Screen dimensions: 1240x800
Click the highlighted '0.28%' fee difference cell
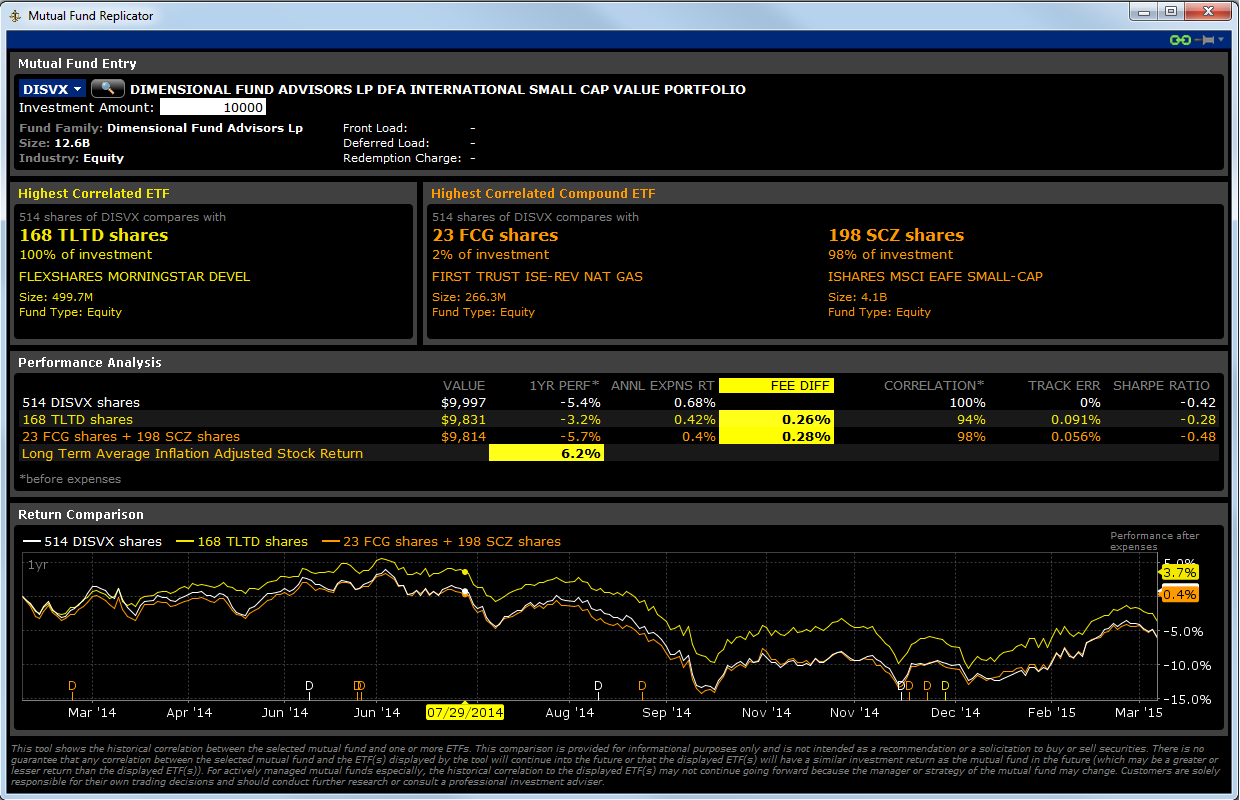point(776,437)
